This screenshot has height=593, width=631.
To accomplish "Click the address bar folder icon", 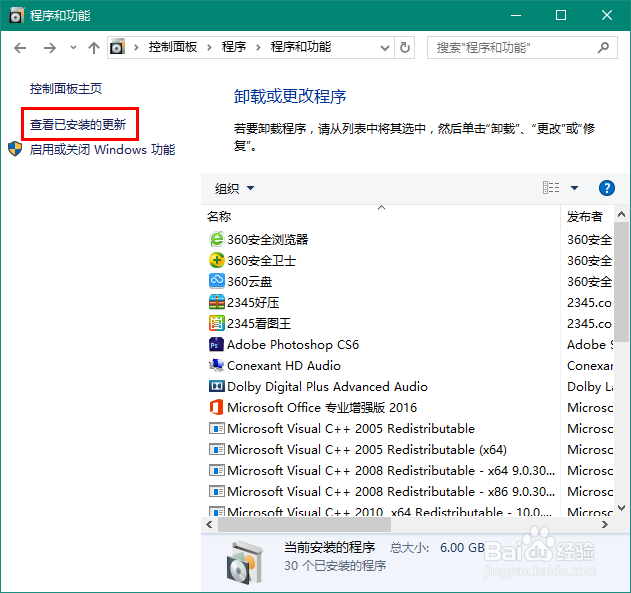I will pyautogui.click(x=118, y=47).
